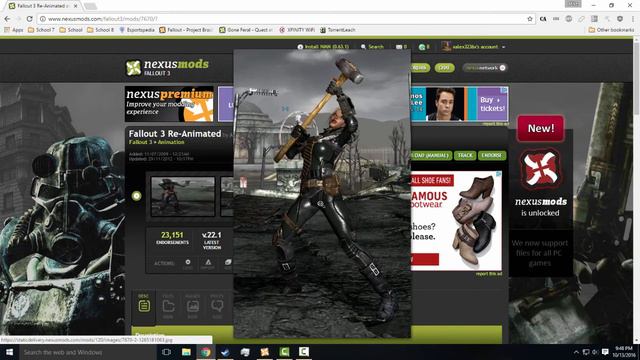Click the taskbar search box
Image resolution: width=640 pixels, height=360 pixels.
click(x=87, y=352)
